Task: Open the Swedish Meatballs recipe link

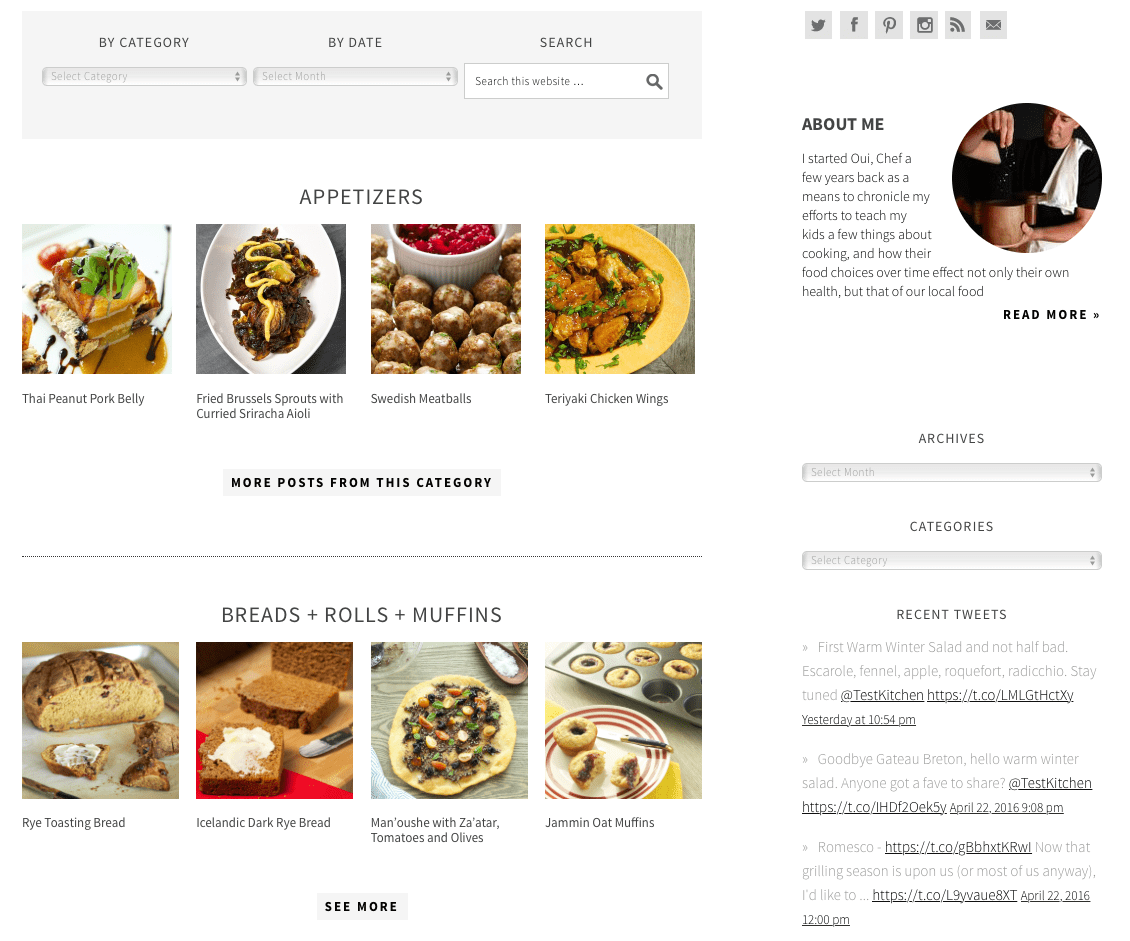Action: [x=421, y=398]
